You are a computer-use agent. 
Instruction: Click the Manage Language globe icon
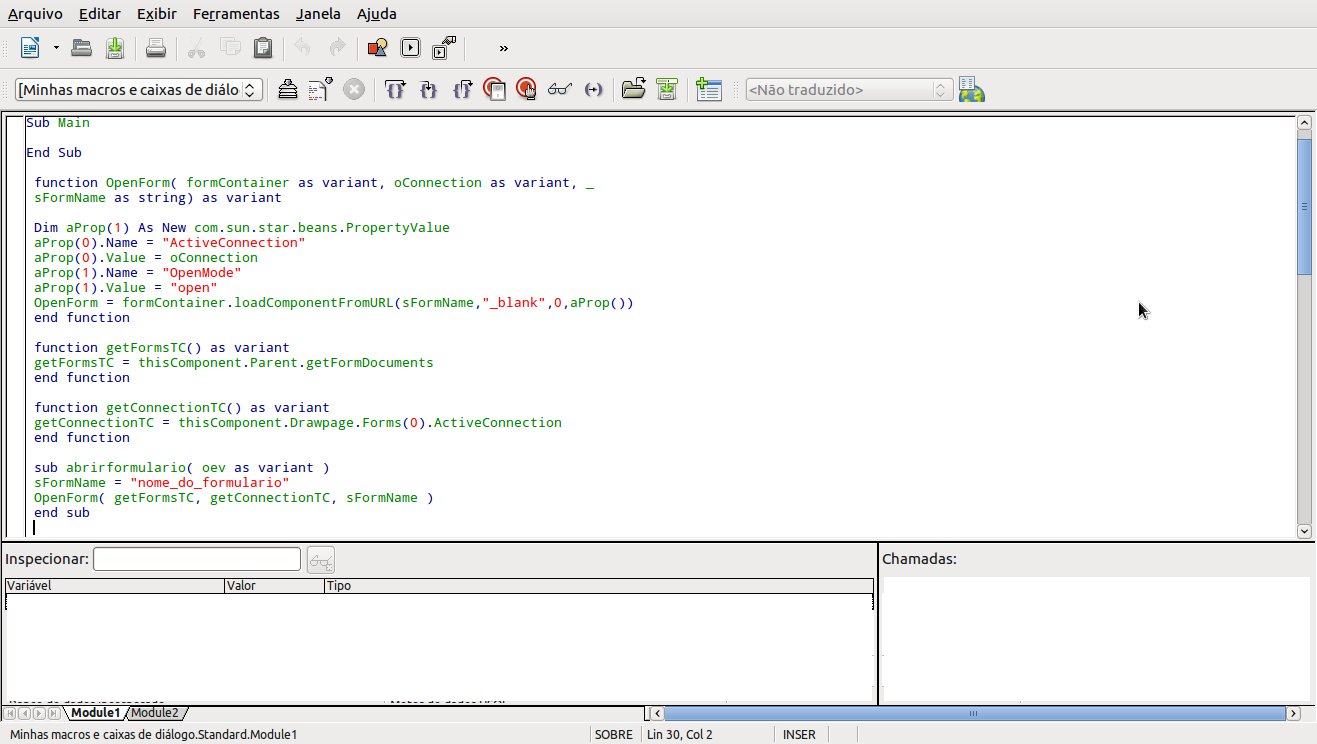coord(971,89)
